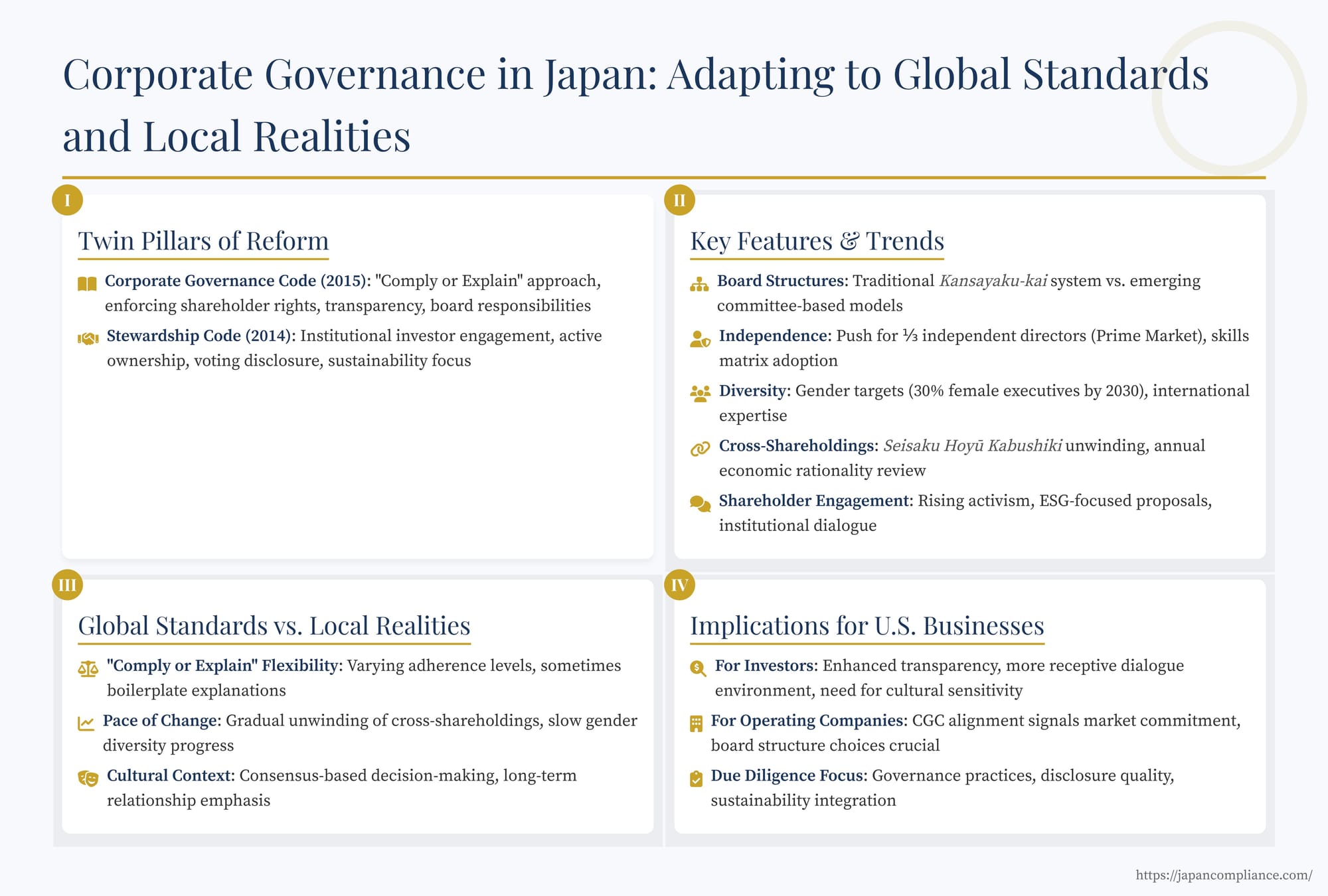Click the text institutional dialogue
The width and height of the screenshot is (1328, 896).
tap(797, 526)
